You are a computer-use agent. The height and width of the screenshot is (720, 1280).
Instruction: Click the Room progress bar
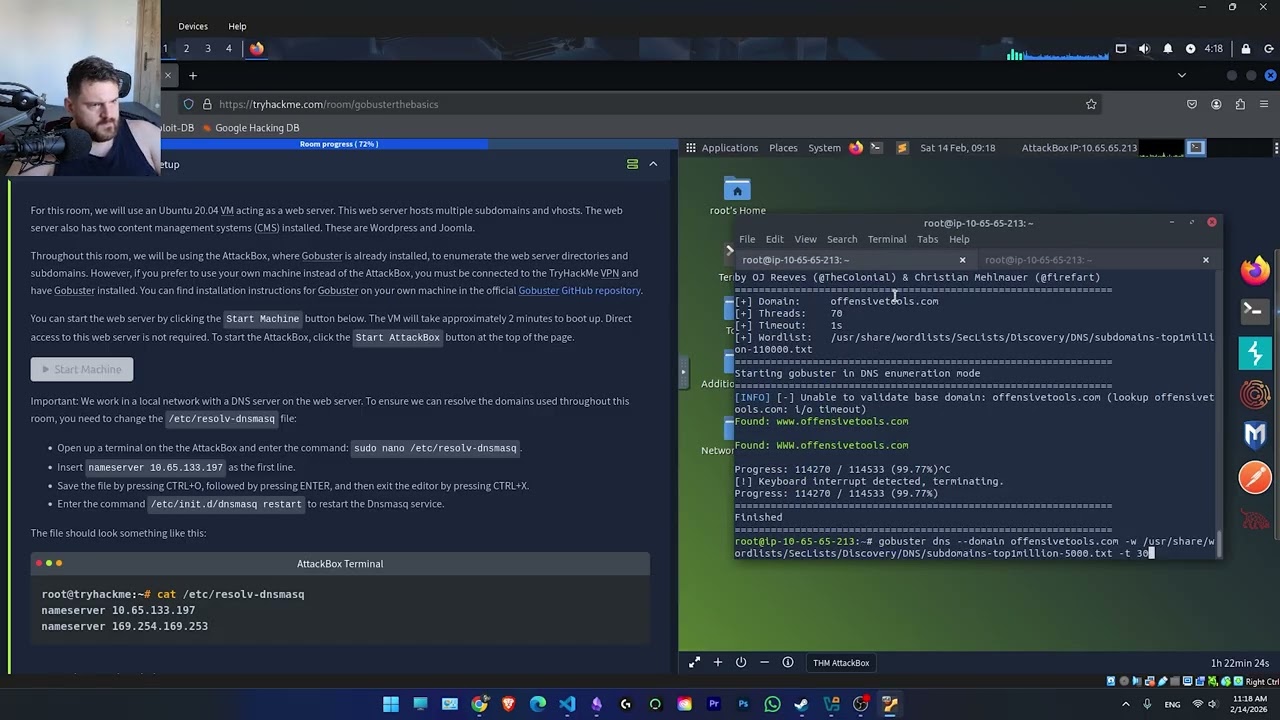339,144
